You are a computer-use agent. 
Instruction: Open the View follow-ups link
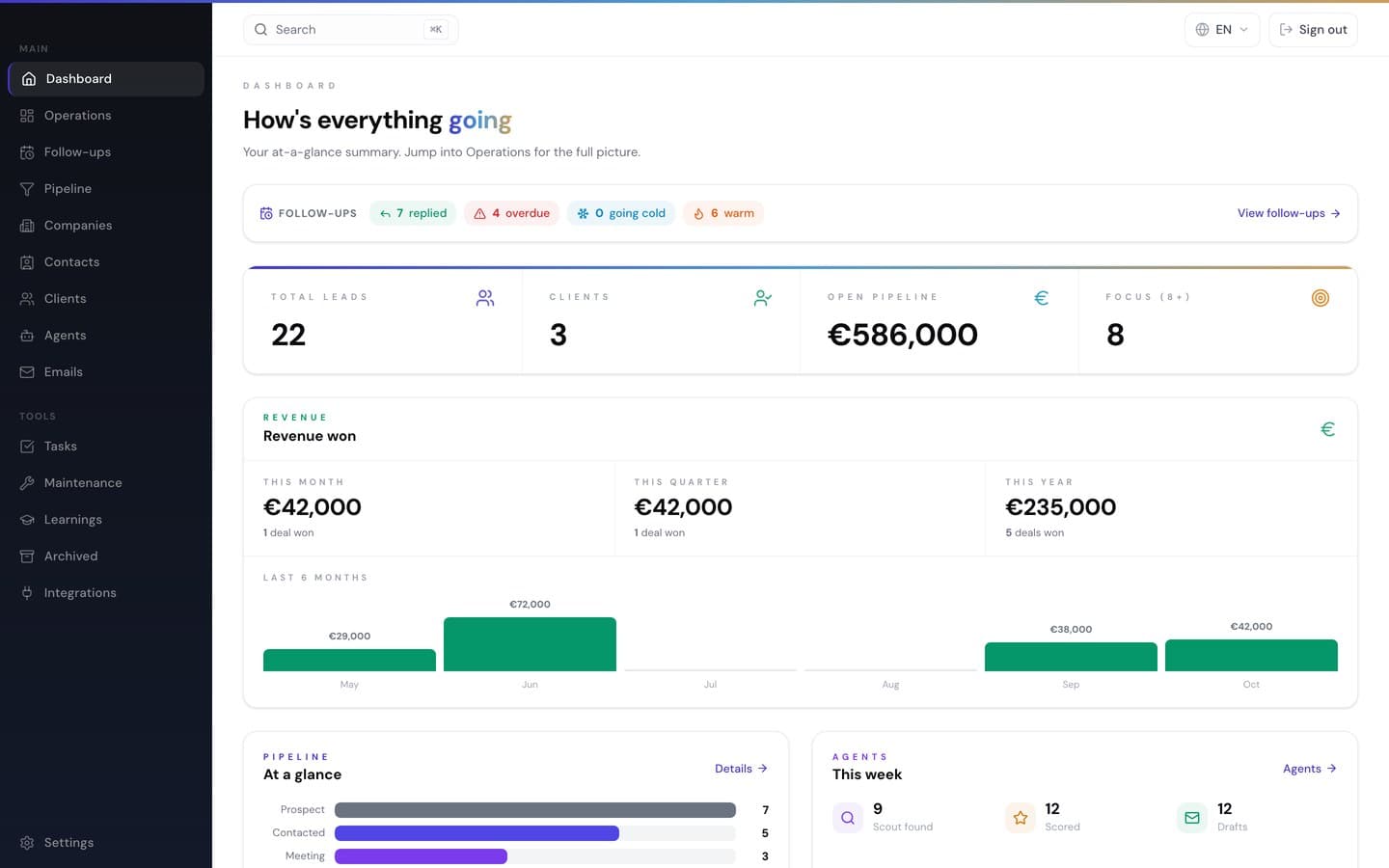click(x=1289, y=213)
